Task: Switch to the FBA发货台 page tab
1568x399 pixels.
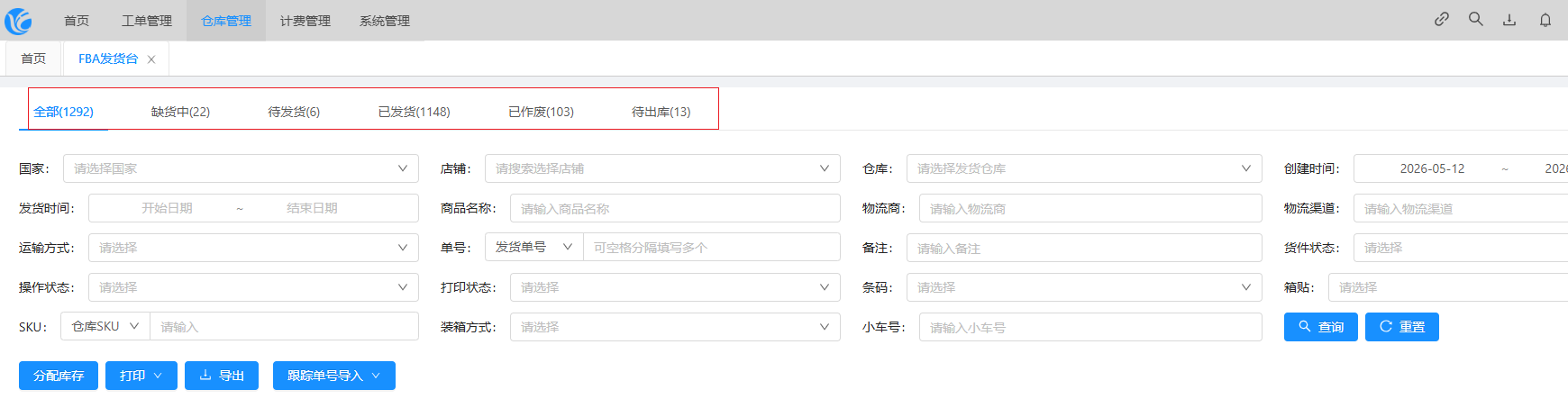Action: [108, 59]
